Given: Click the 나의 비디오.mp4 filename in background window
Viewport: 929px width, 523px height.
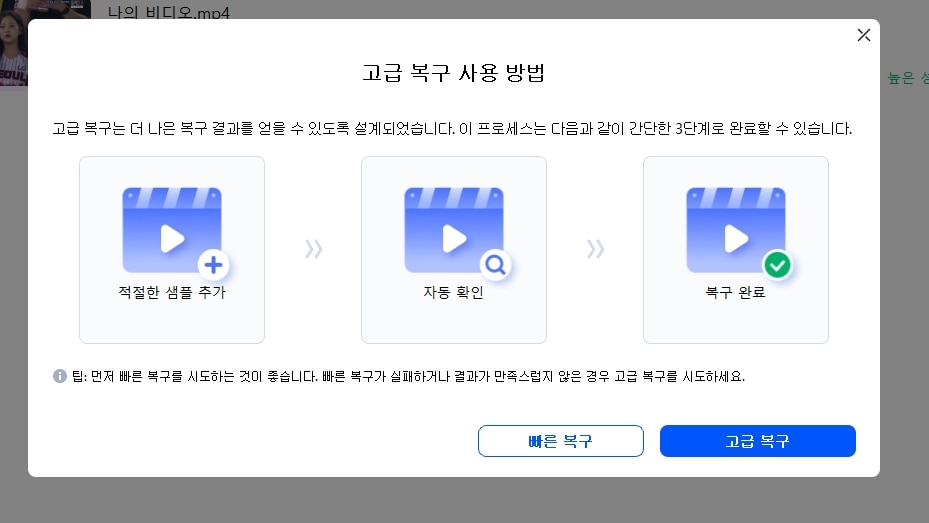Looking at the screenshot, I should 168,11.
